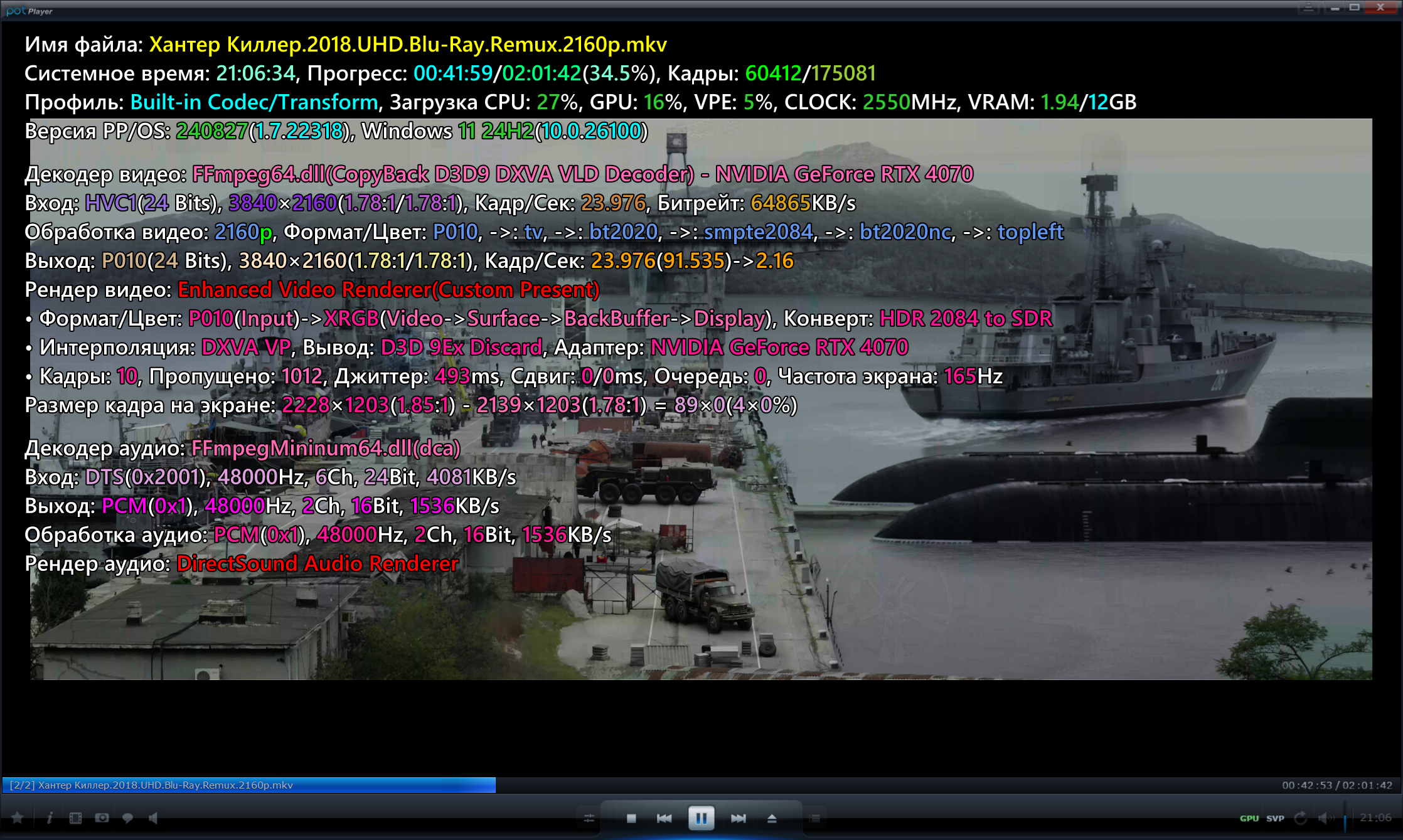This screenshot has height=840, width=1403.
Task: Click the favorites star icon
Action: 18,818
